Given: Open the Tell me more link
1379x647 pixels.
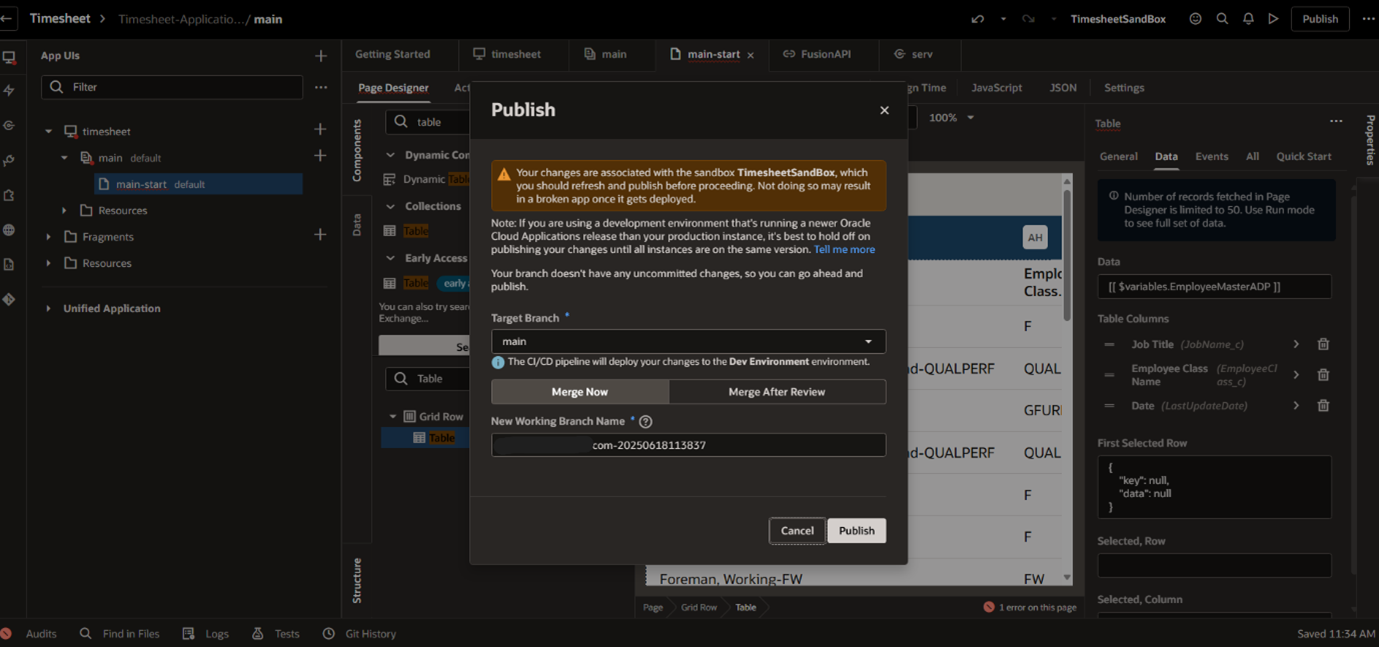Looking at the screenshot, I should (x=844, y=250).
